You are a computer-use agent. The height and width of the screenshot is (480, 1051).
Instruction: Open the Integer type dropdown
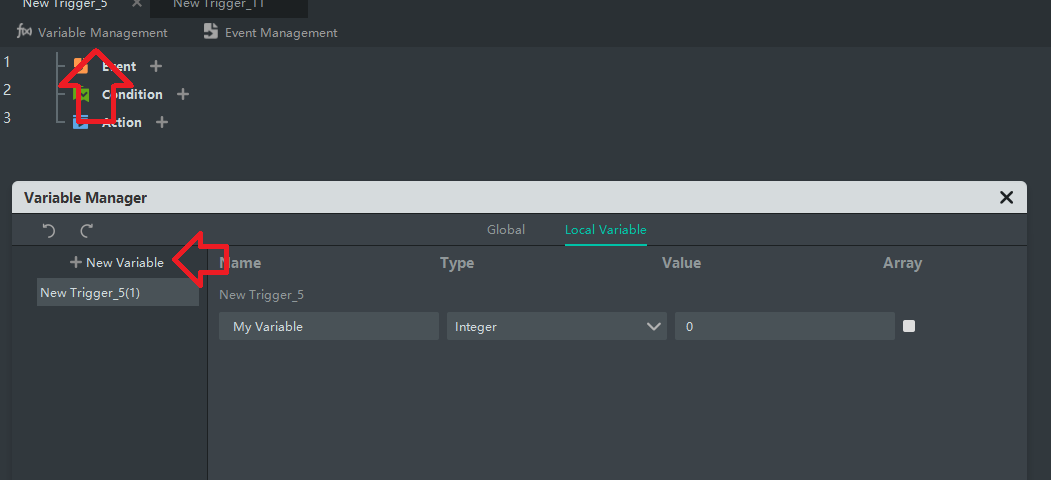[x=556, y=326]
